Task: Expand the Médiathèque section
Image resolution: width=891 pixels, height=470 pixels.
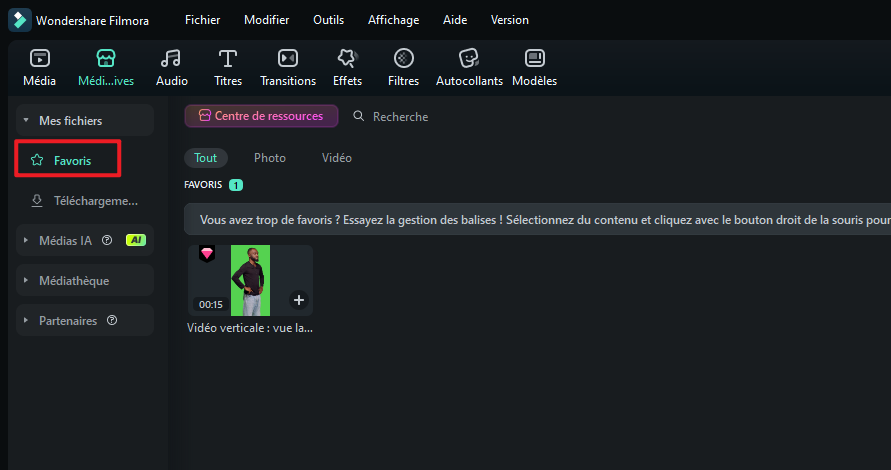Action: (26, 280)
